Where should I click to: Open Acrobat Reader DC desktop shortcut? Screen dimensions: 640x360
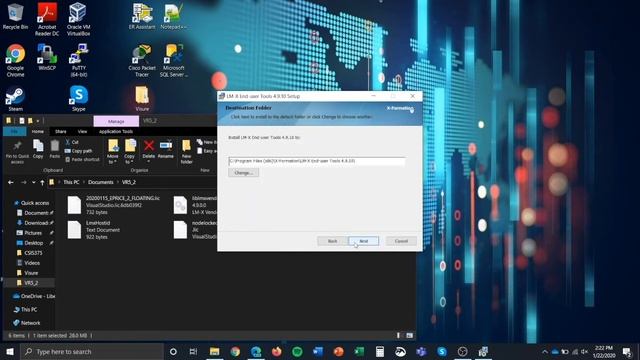47,19
